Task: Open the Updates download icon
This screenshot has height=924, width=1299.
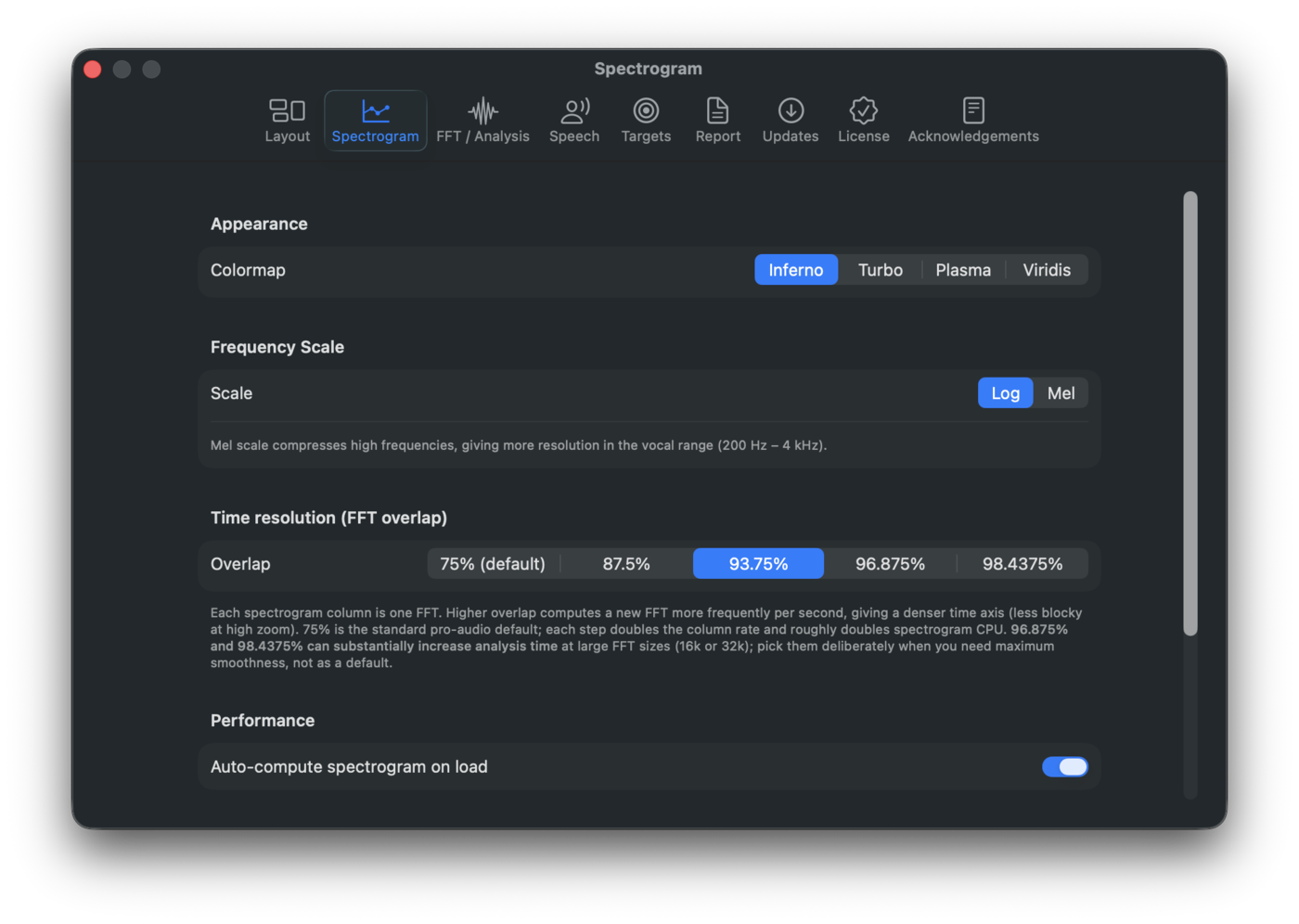Action: pyautogui.click(x=791, y=121)
